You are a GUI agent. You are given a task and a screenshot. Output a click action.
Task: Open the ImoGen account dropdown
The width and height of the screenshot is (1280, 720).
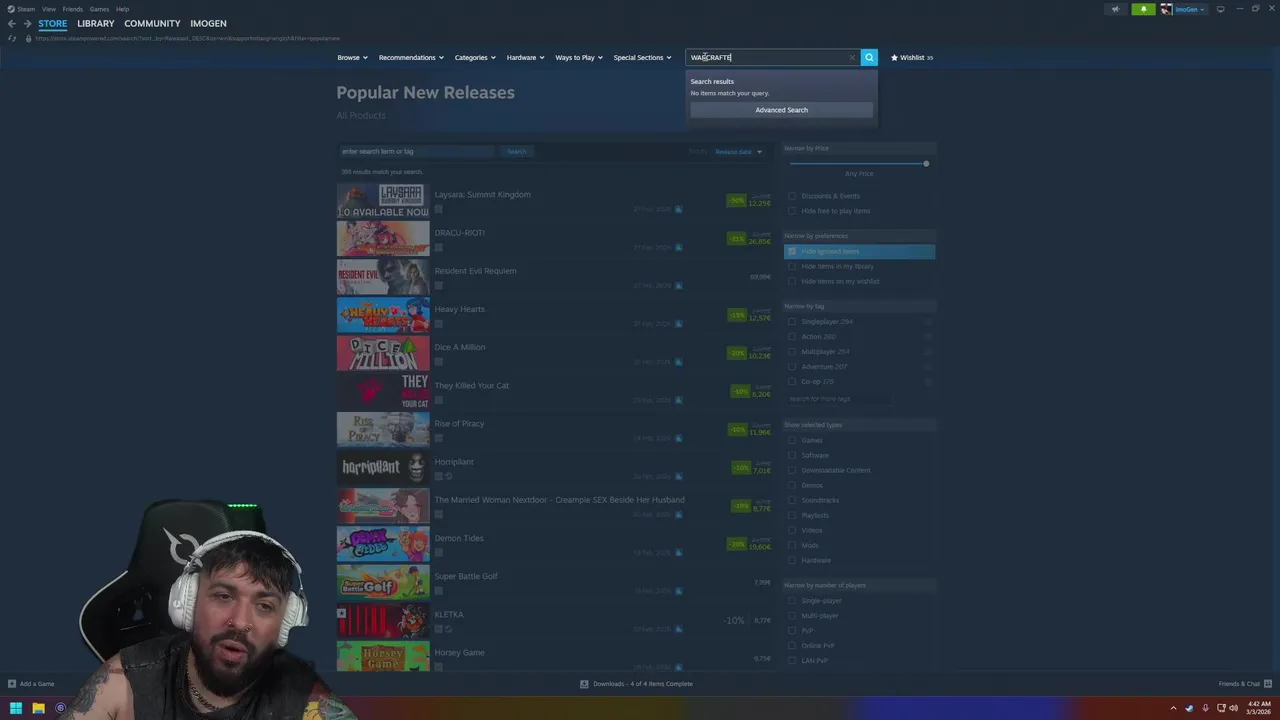(1190, 9)
